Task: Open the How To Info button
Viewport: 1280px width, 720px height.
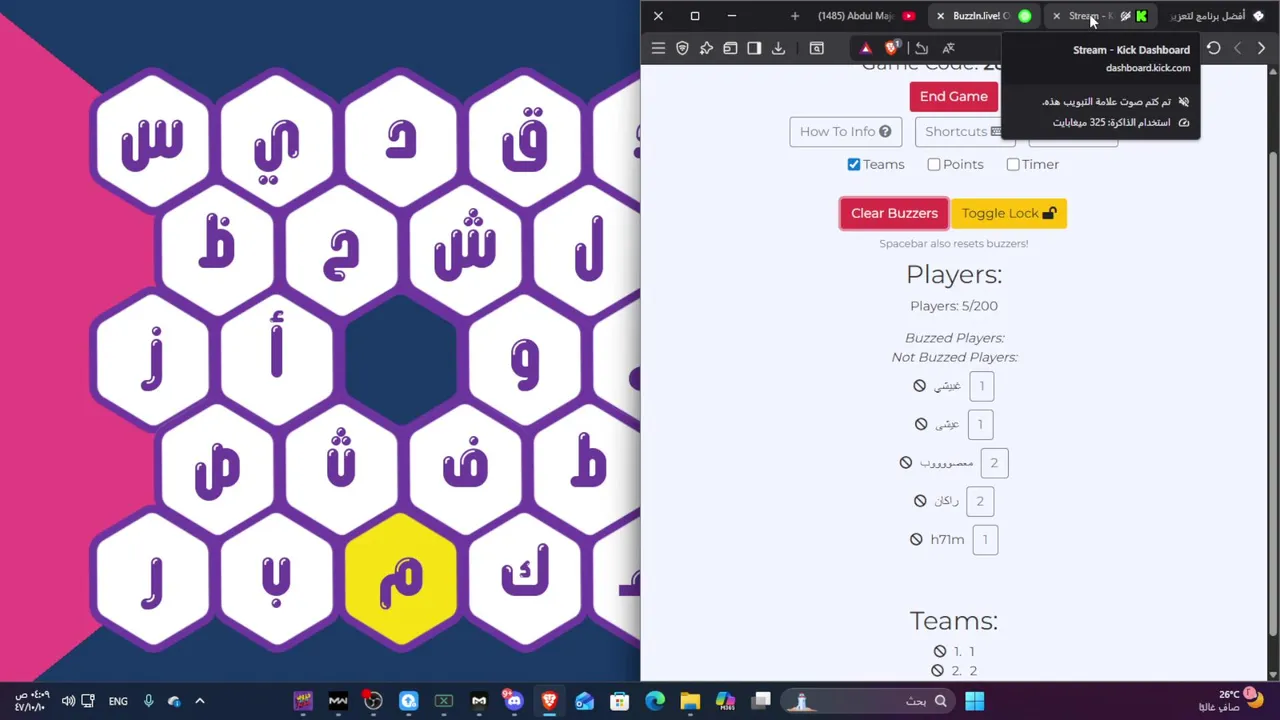Action: pyautogui.click(x=845, y=131)
